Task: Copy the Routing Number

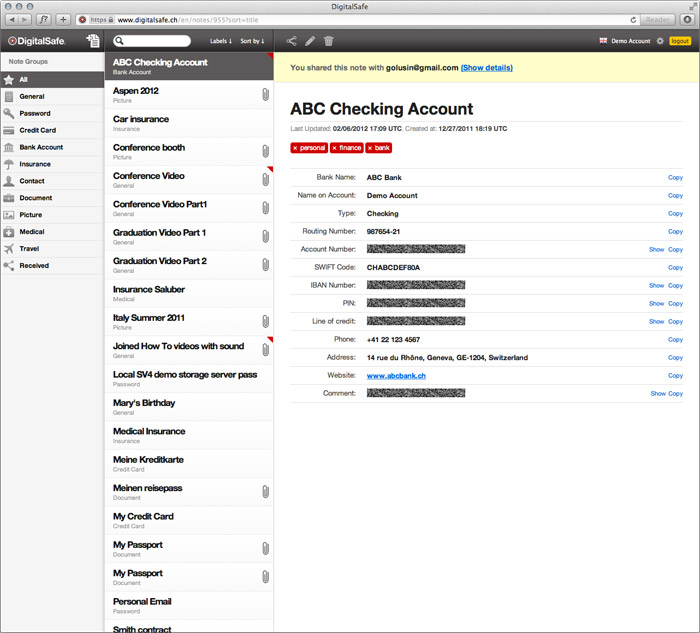Action: click(675, 232)
